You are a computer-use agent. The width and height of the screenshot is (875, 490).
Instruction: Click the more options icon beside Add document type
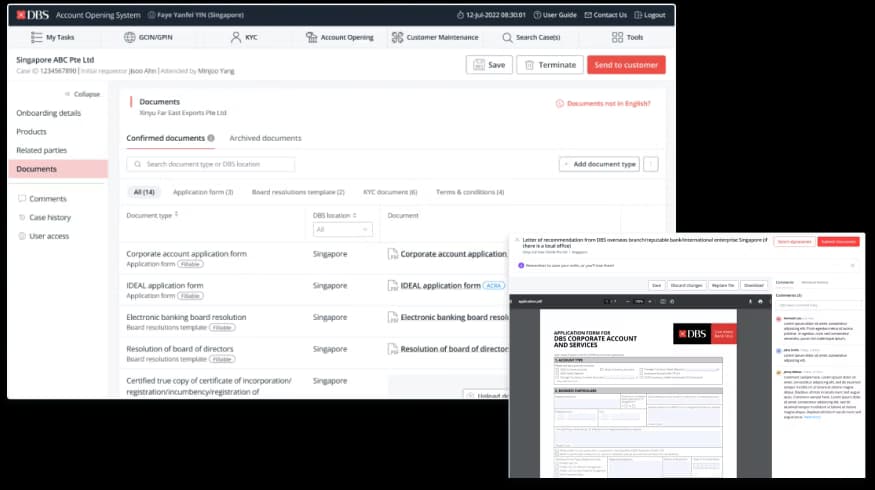coord(651,164)
